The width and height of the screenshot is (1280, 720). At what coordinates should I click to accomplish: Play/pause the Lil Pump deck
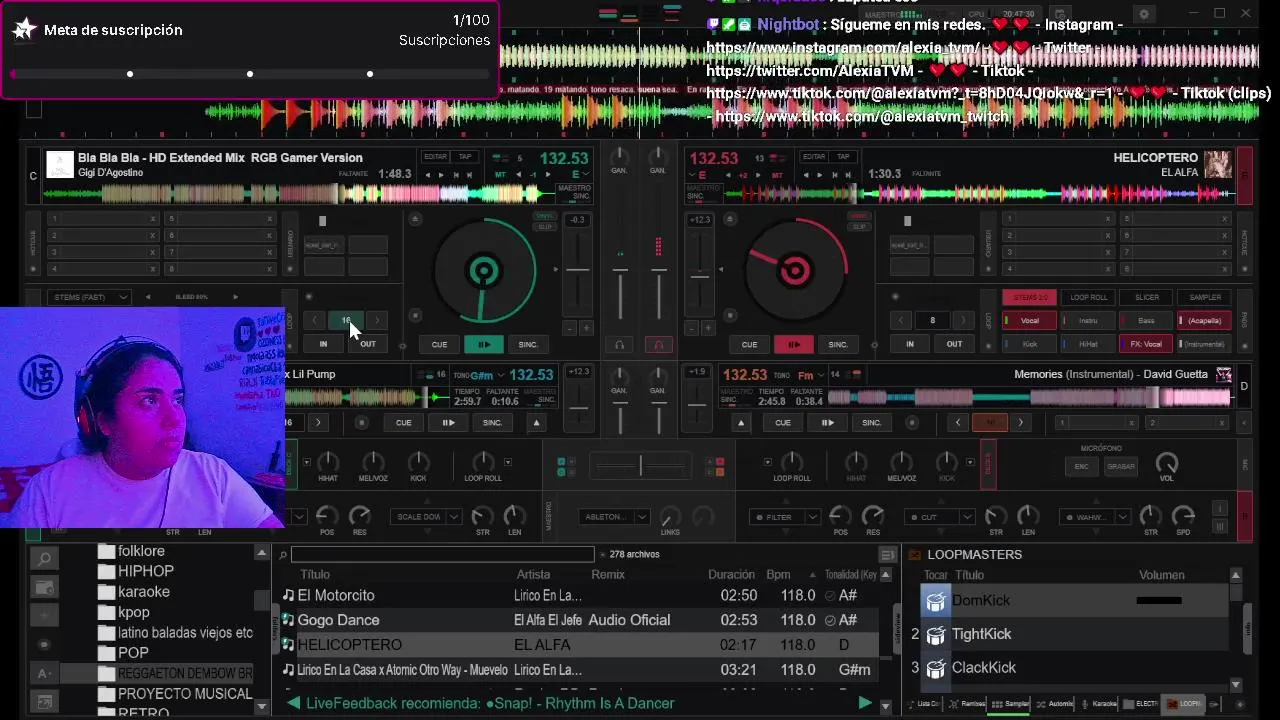[x=448, y=423]
